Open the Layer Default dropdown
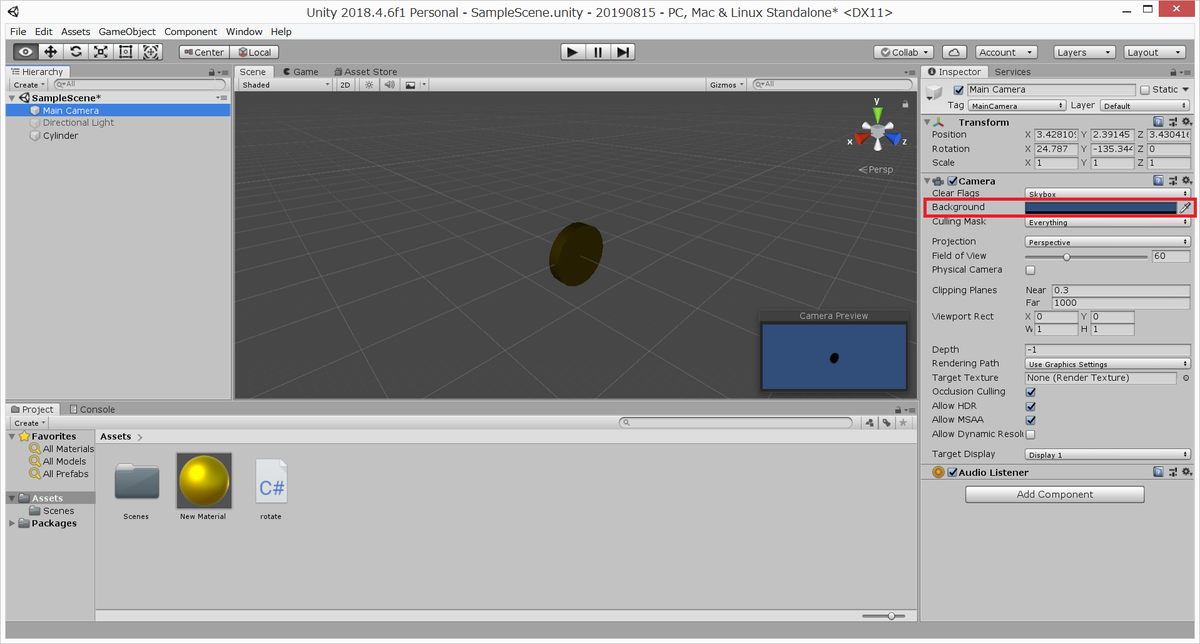The width and height of the screenshot is (1200, 644). pyautogui.click(x=1145, y=106)
